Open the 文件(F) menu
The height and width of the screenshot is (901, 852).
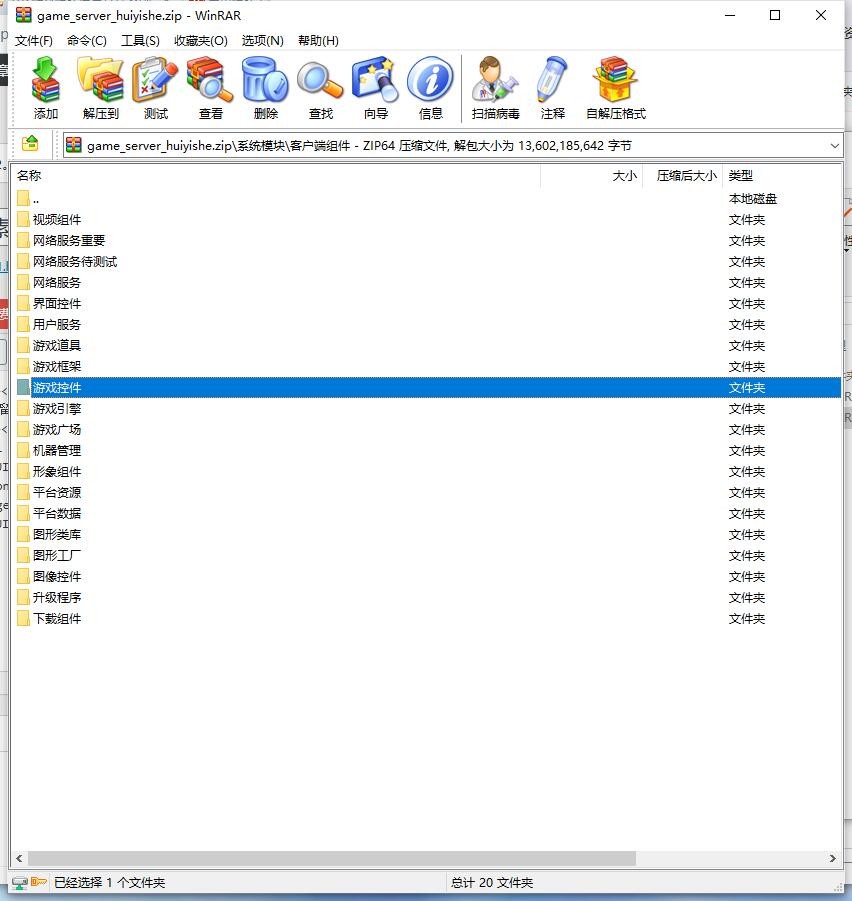click(33, 41)
